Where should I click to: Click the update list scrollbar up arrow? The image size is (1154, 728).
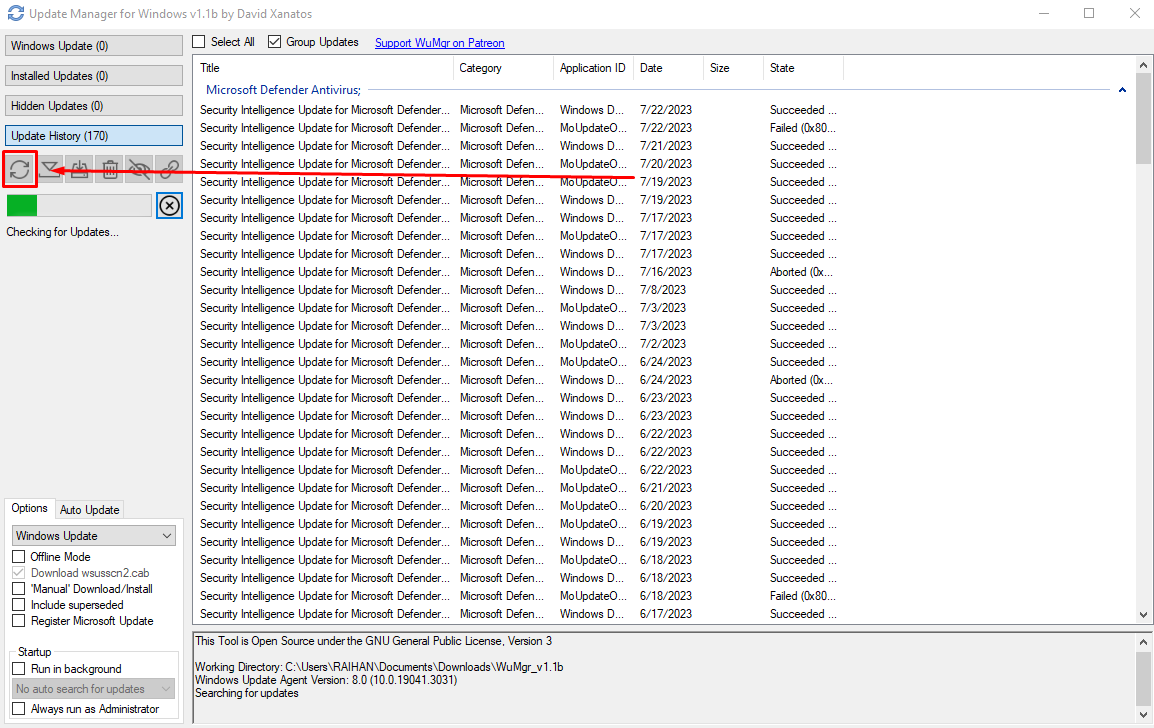(x=1143, y=65)
